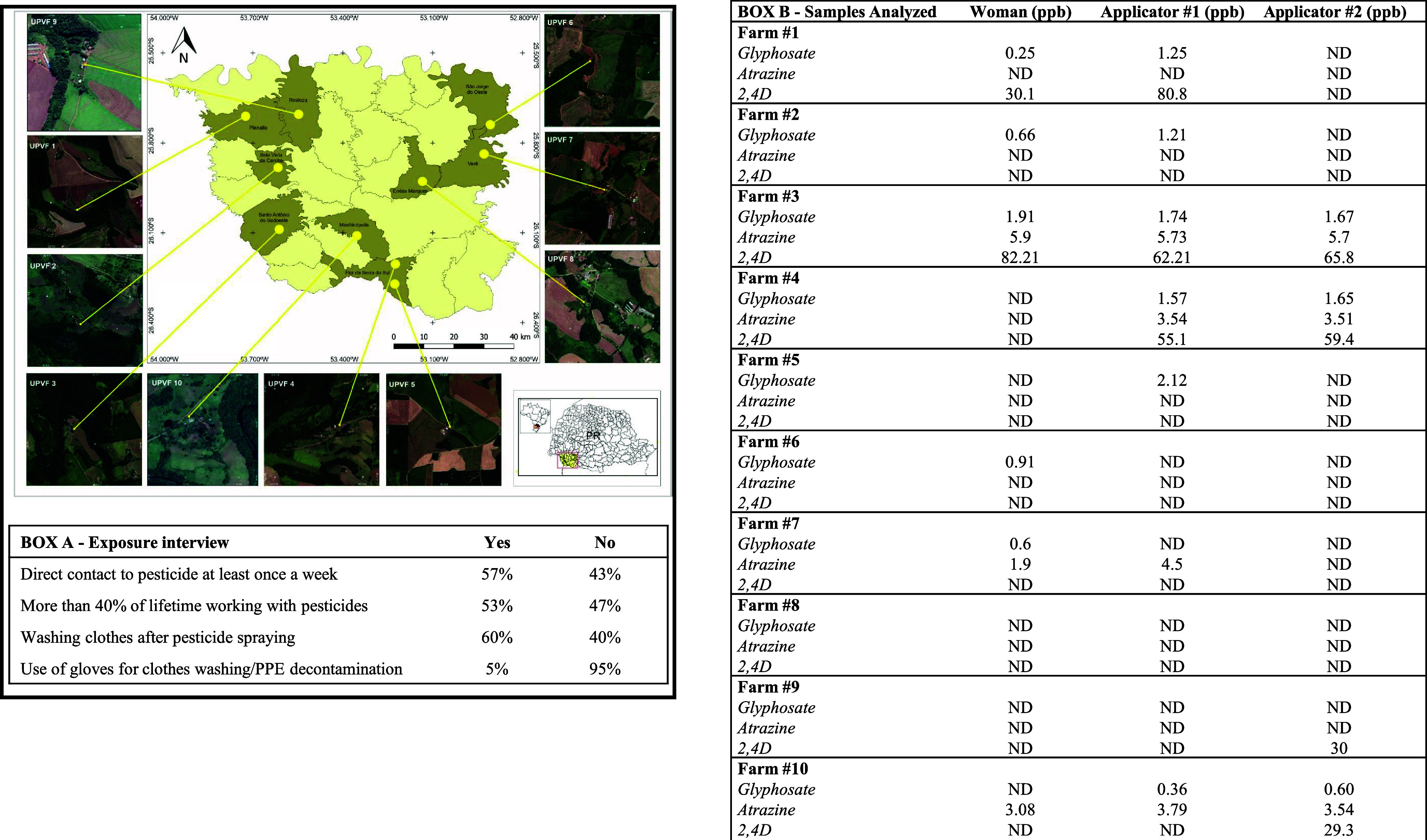Click 'Use of gloves for clothes washing/PPE decontamination'
Image resolution: width=1427 pixels, height=840 pixels.
click(211, 669)
